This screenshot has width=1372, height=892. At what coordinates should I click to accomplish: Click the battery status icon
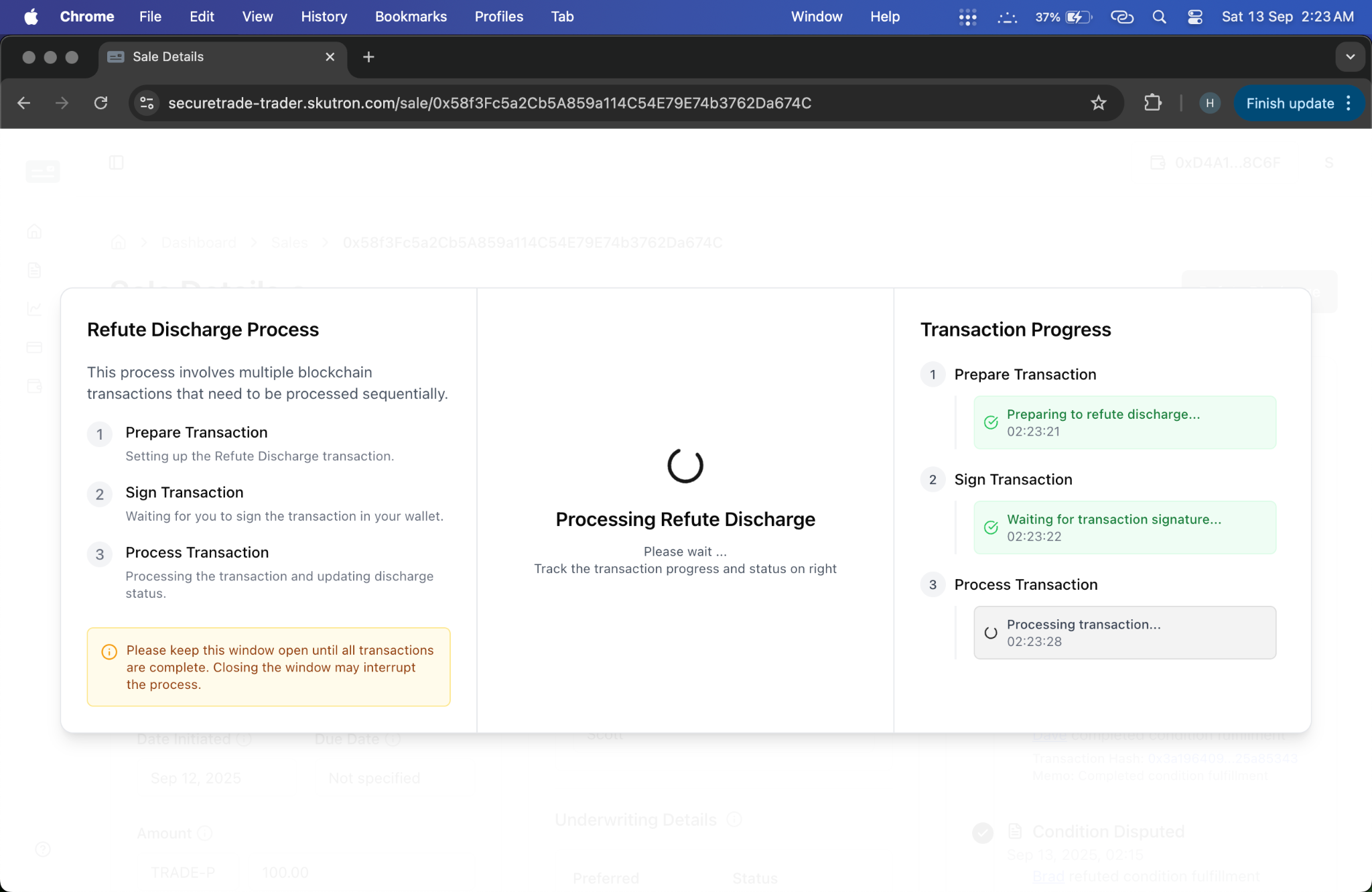[x=1079, y=17]
